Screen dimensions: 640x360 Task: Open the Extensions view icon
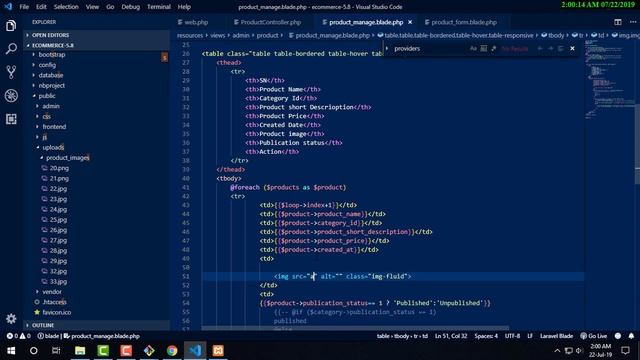tap(11, 119)
